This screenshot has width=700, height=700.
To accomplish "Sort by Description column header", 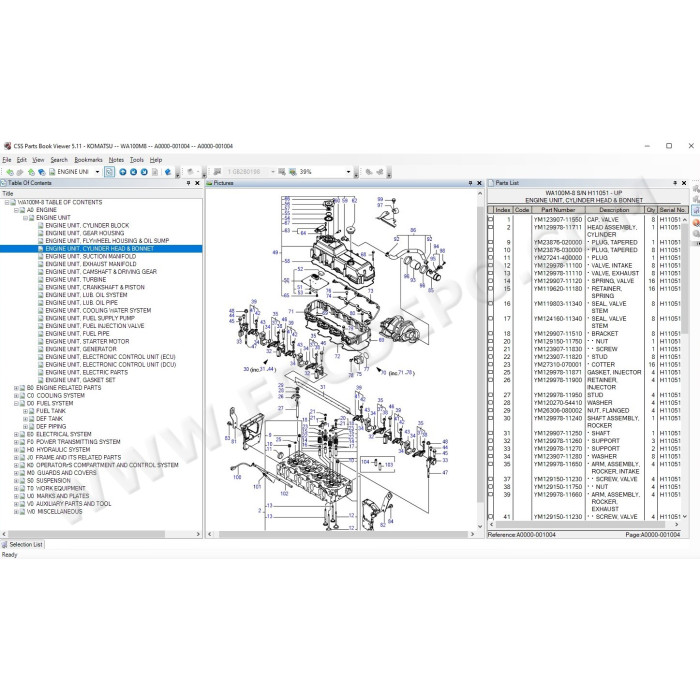I will (614, 210).
